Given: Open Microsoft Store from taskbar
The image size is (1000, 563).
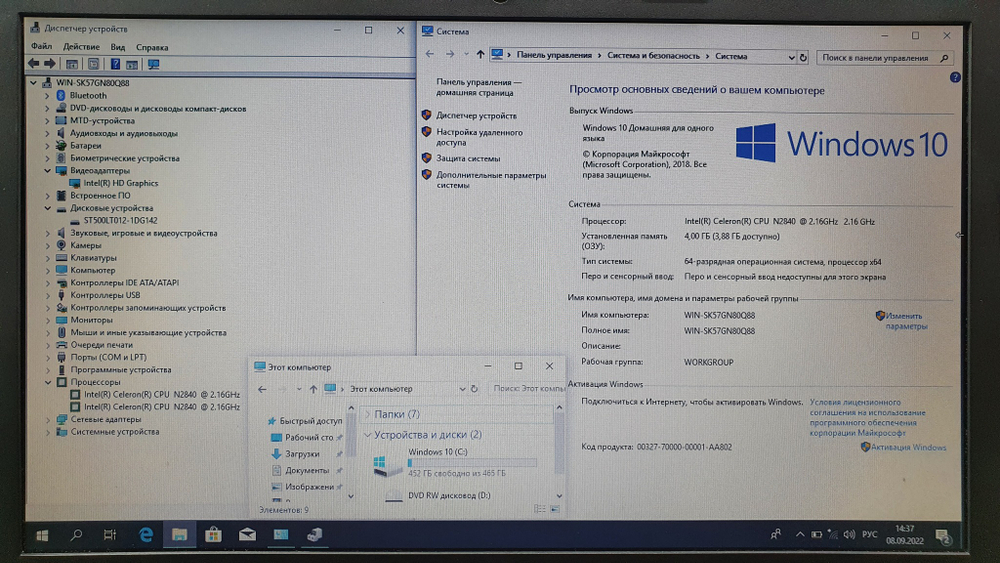Looking at the screenshot, I should click(213, 536).
